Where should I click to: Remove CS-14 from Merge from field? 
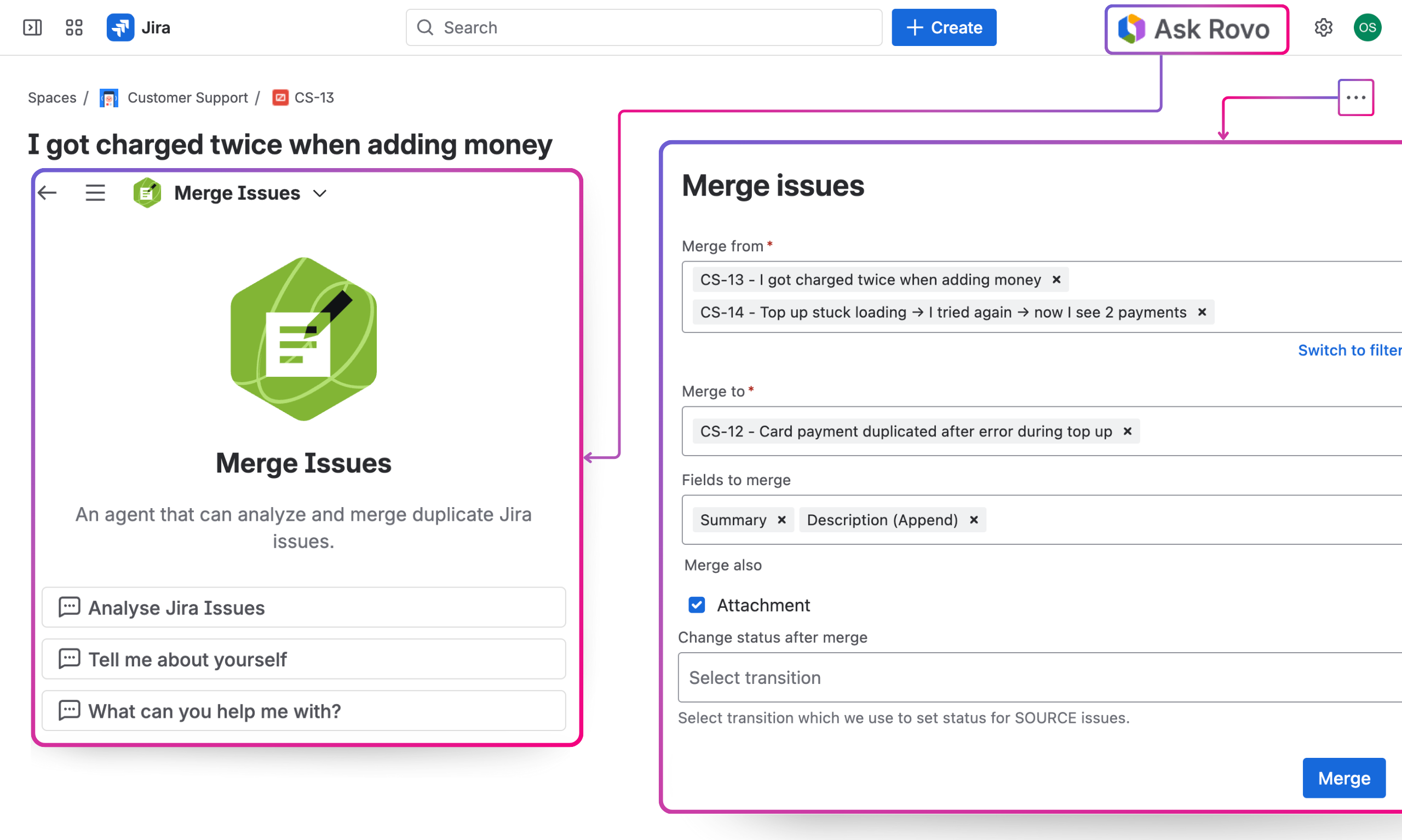1202,312
